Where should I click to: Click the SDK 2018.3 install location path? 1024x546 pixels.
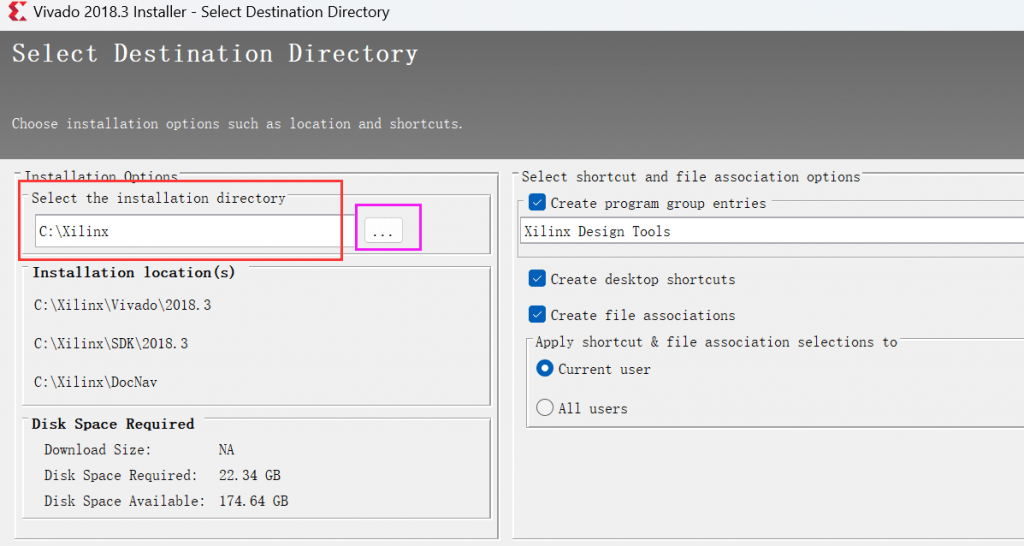111,344
